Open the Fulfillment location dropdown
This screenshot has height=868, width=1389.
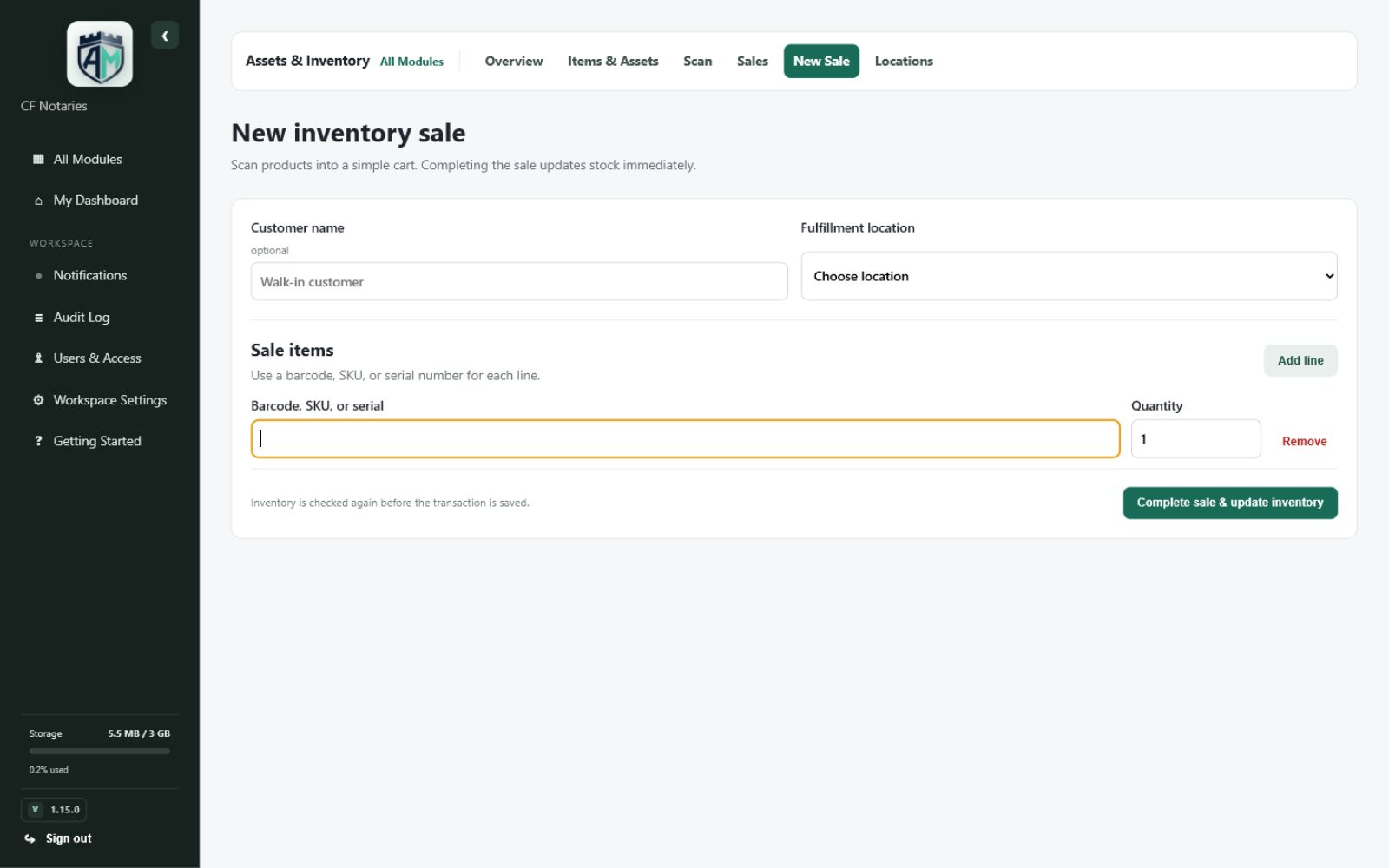[1069, 276]
